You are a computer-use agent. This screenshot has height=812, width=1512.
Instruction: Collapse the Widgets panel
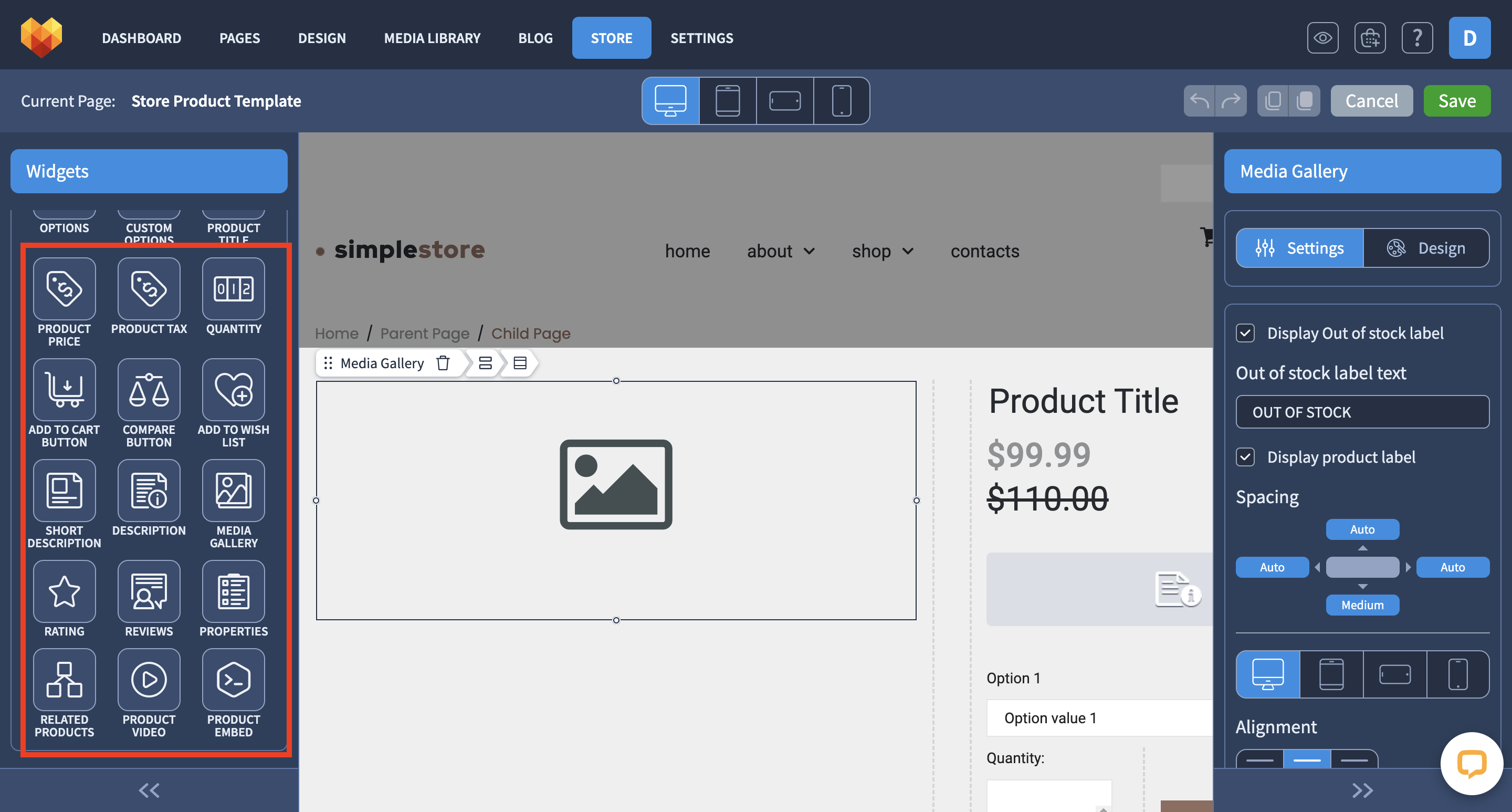pos(149,790)
